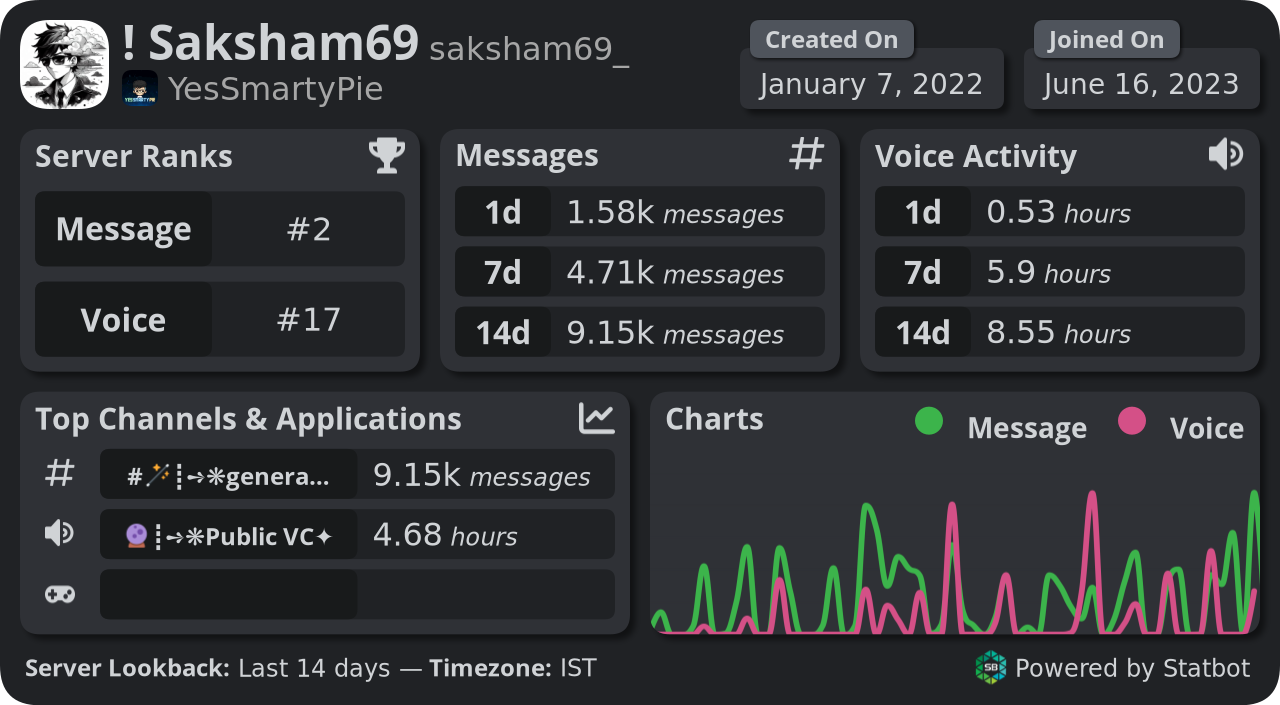Click the speaker icon beside Public VC
This screenshot has height=705, width=1280.
59,534
